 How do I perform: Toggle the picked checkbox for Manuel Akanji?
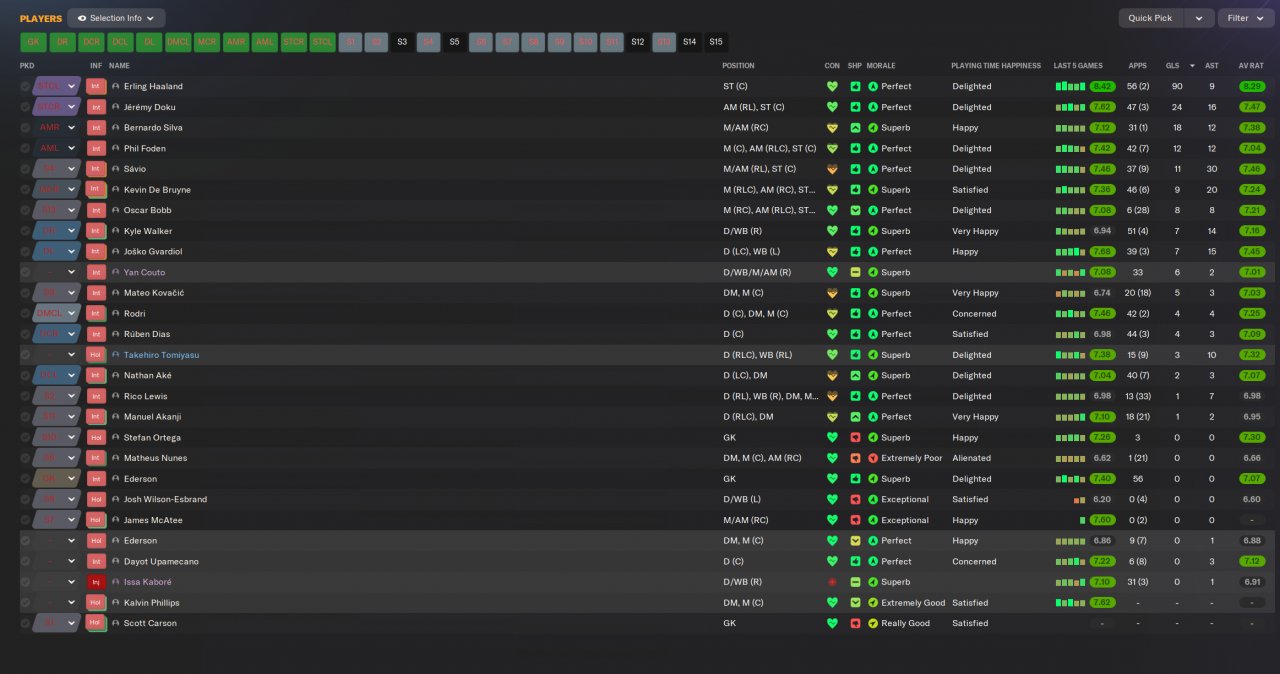(x=25, y=417)
